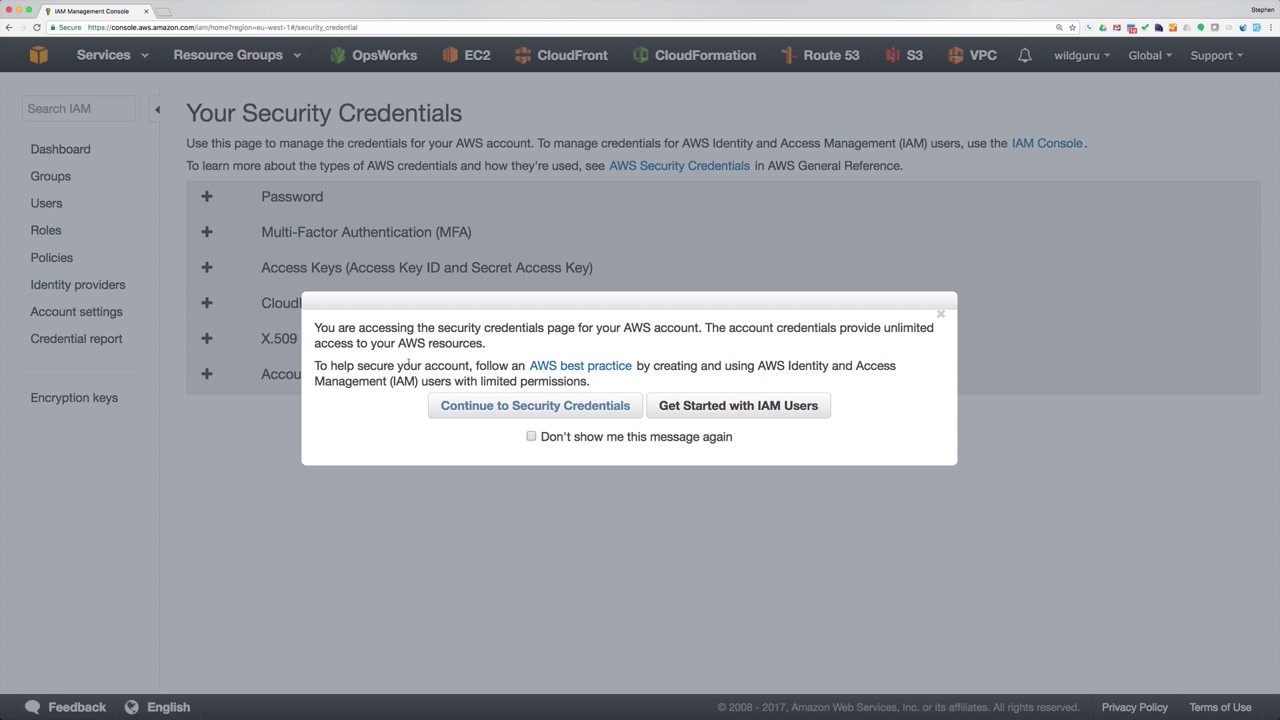Open the Support dropdown menu

tap(1217, 55)
